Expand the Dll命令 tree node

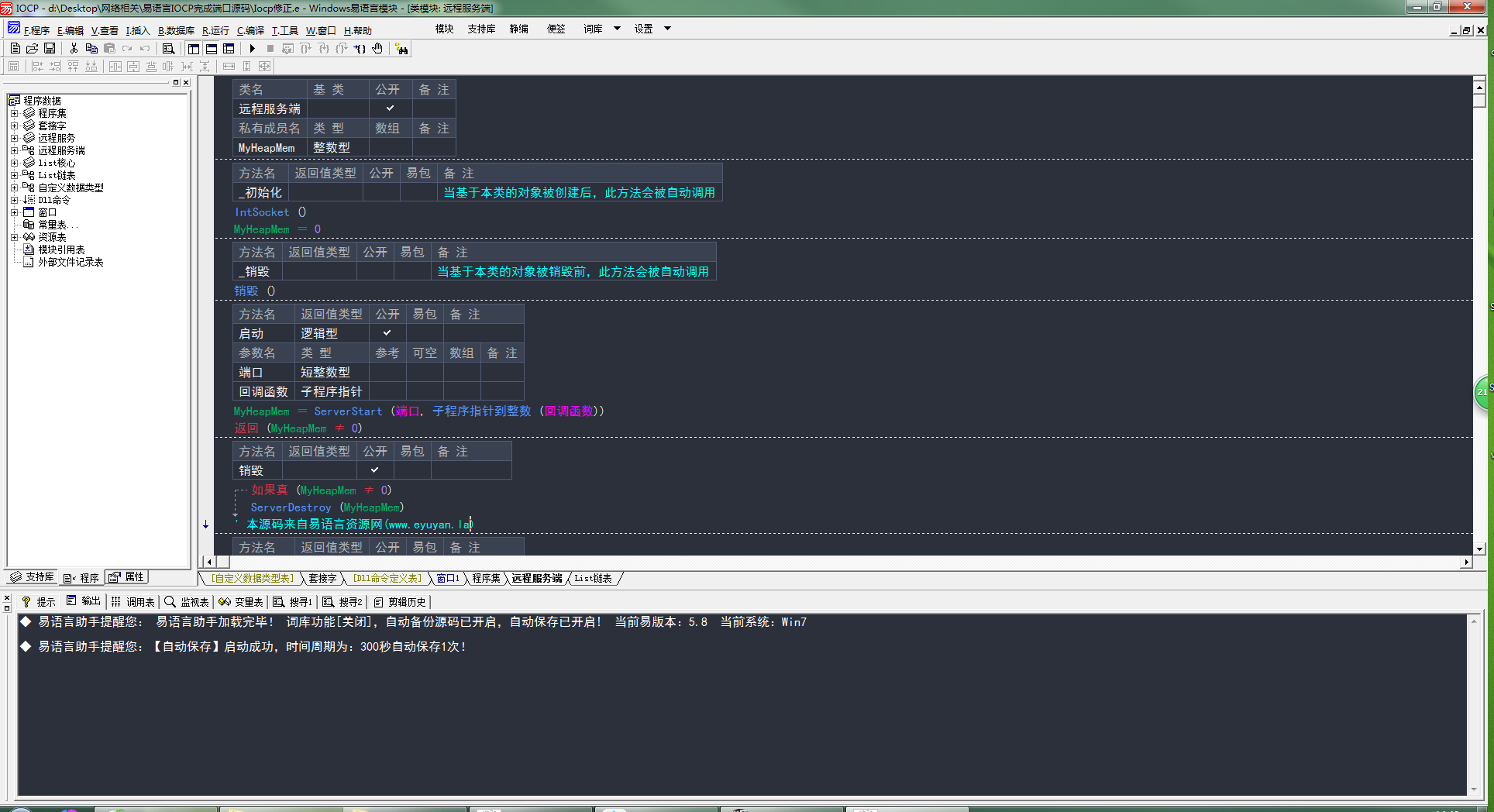(14, 200)
